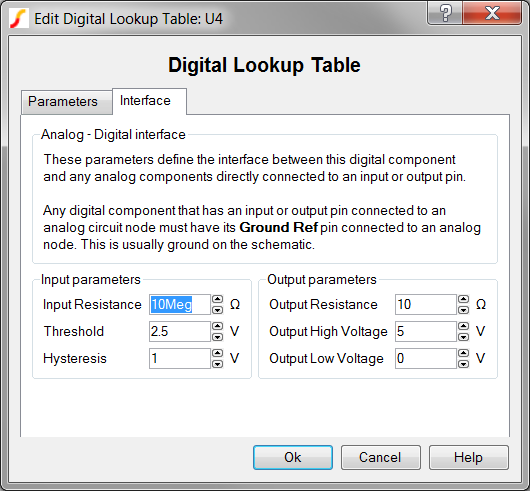The width and height of the screenshot is (530, 491).
Task: Increase Output Resistance with up arrow
Action: [x=463, y=299]
